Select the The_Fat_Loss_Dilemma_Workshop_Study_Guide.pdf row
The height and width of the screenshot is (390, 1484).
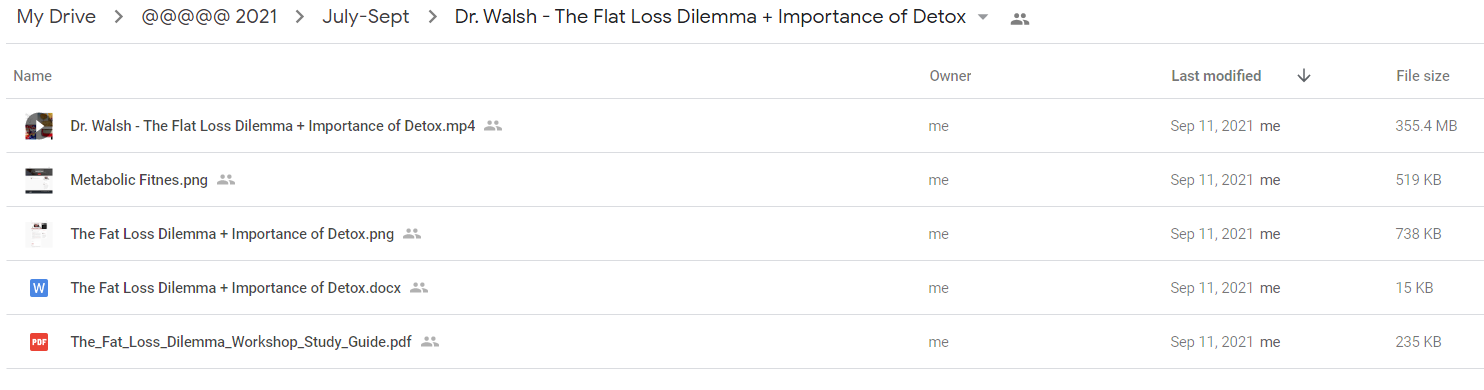[x=742, y=342]
